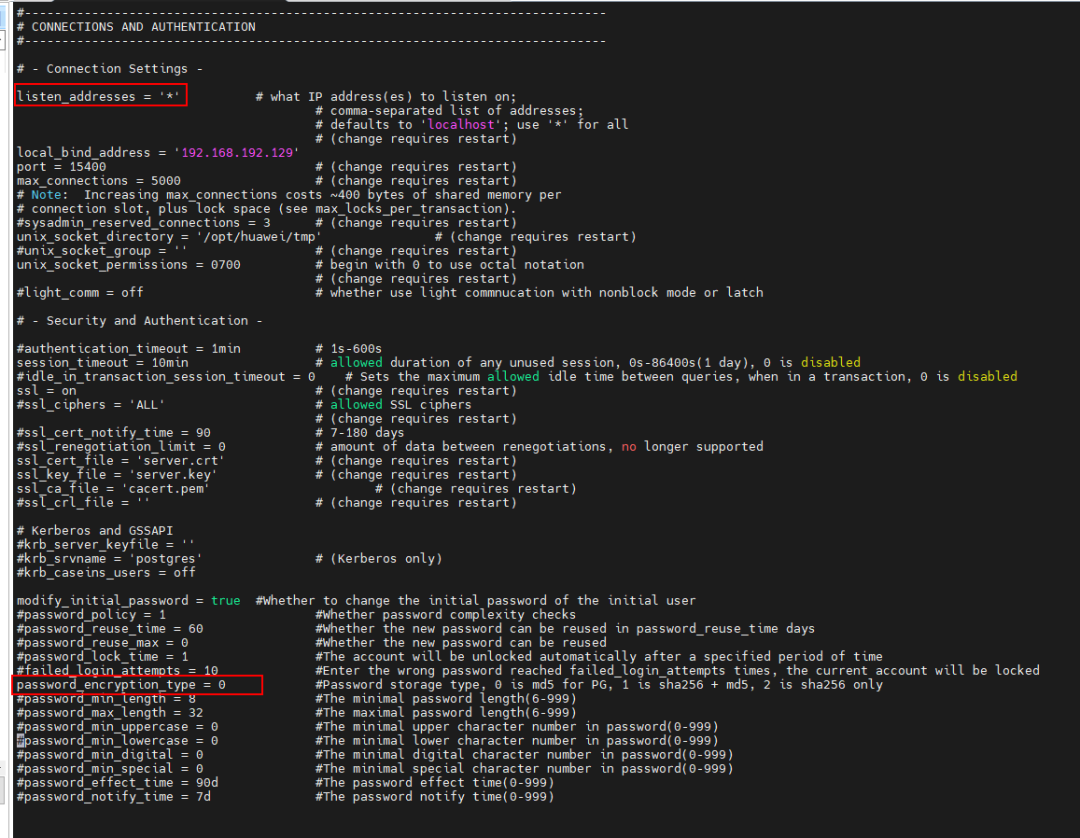Click the 'ssl = on' setting
Image resolution: width=1080 pixels, height=838 pixels.
pyautogui.click(x=46, y=390)
